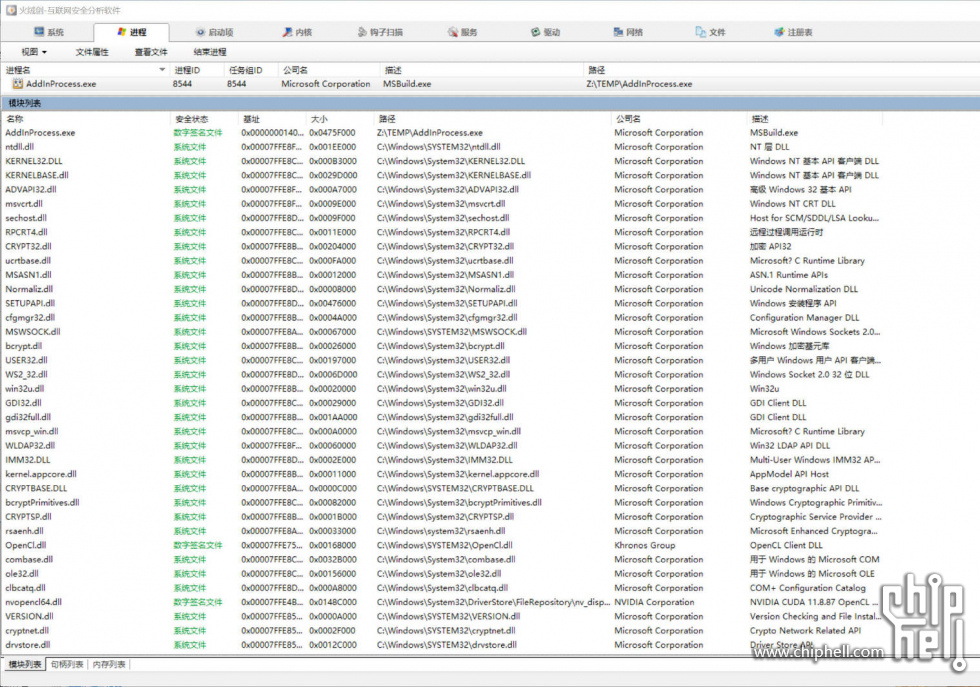Switch to the 句柄列表 bottom tab

[x=67, y=664]
